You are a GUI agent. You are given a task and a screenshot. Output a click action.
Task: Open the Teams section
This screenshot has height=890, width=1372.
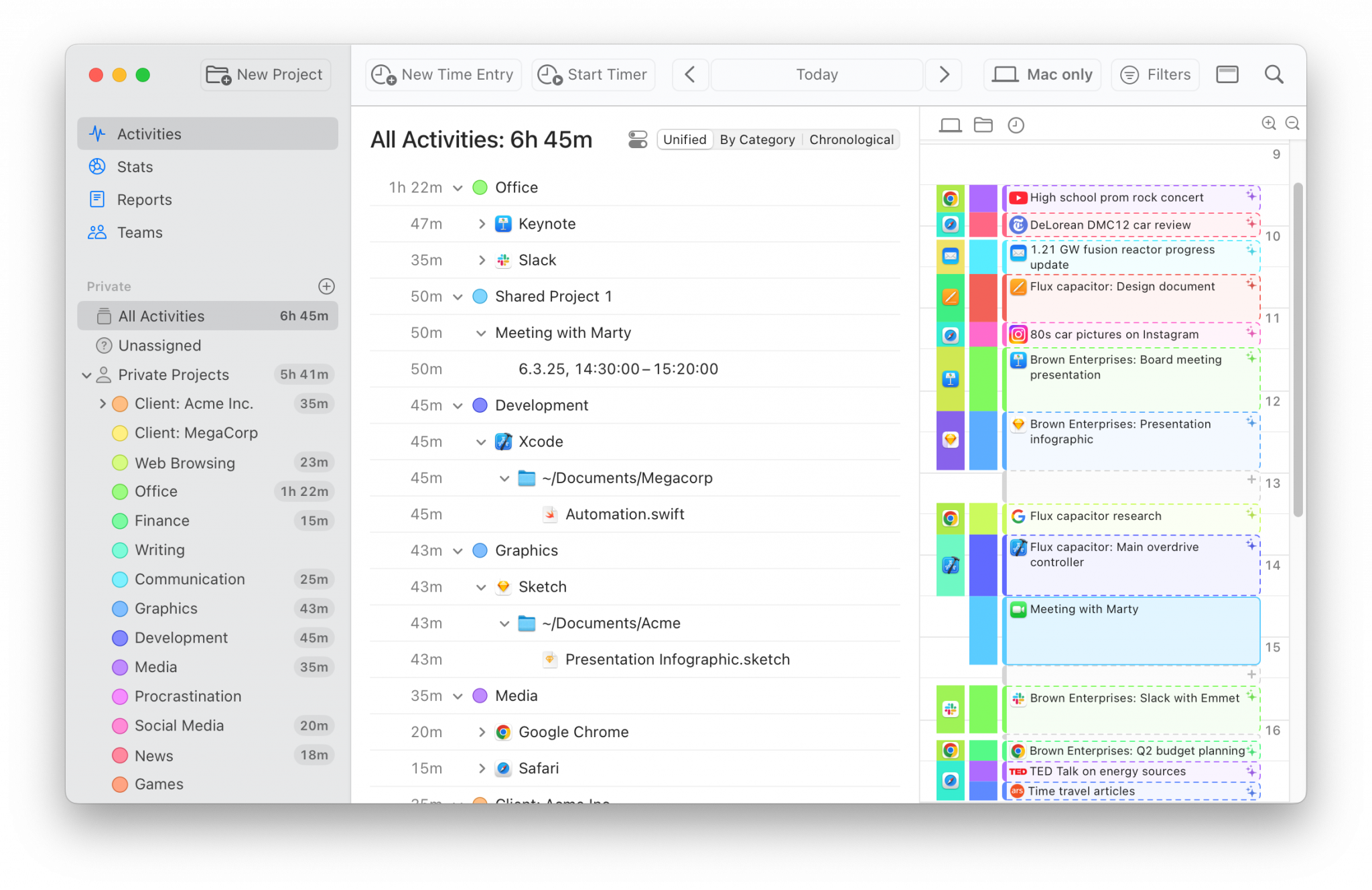coord(139,233)
